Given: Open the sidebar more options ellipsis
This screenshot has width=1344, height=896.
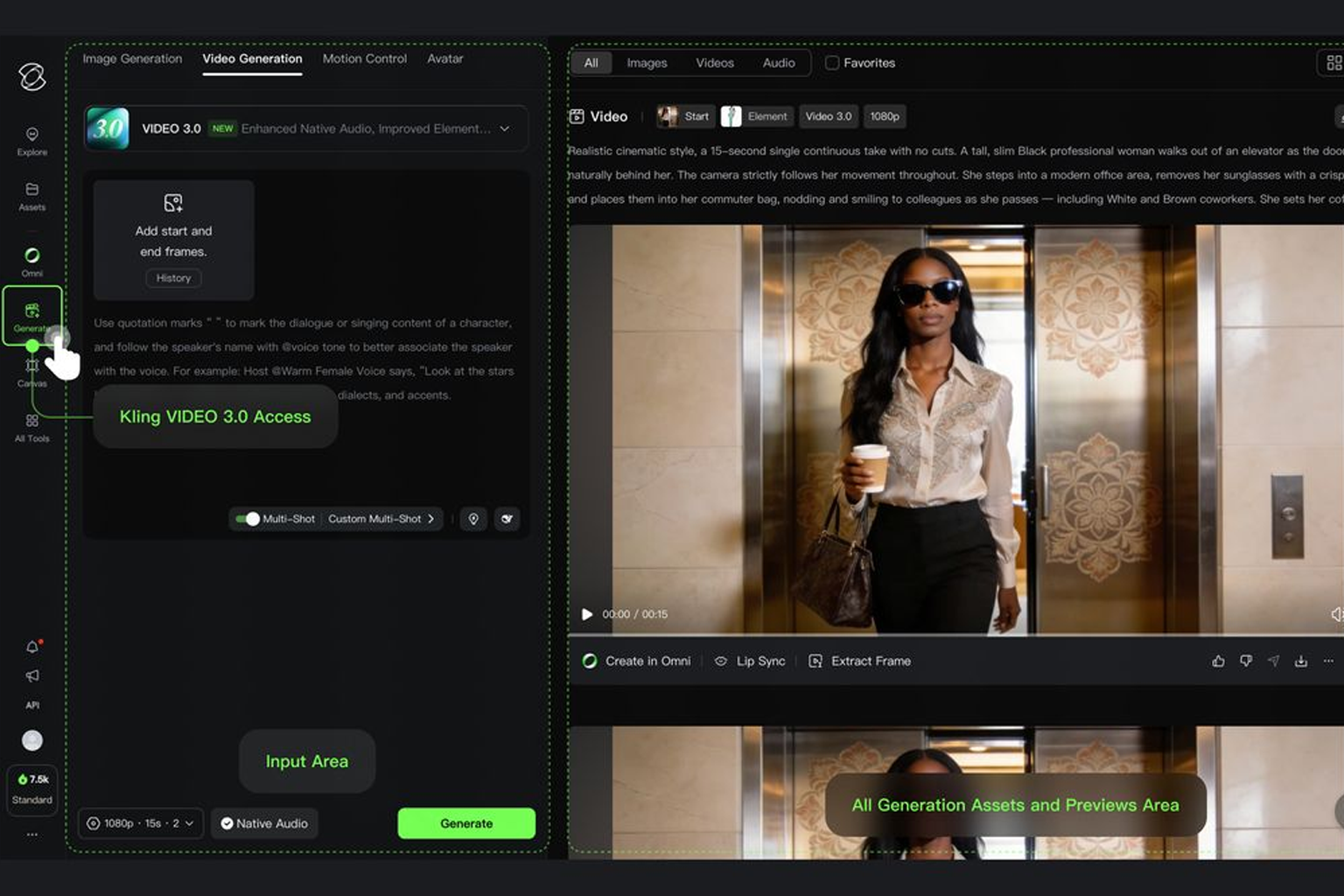Looking at the screenshot, I should [32, 835].
